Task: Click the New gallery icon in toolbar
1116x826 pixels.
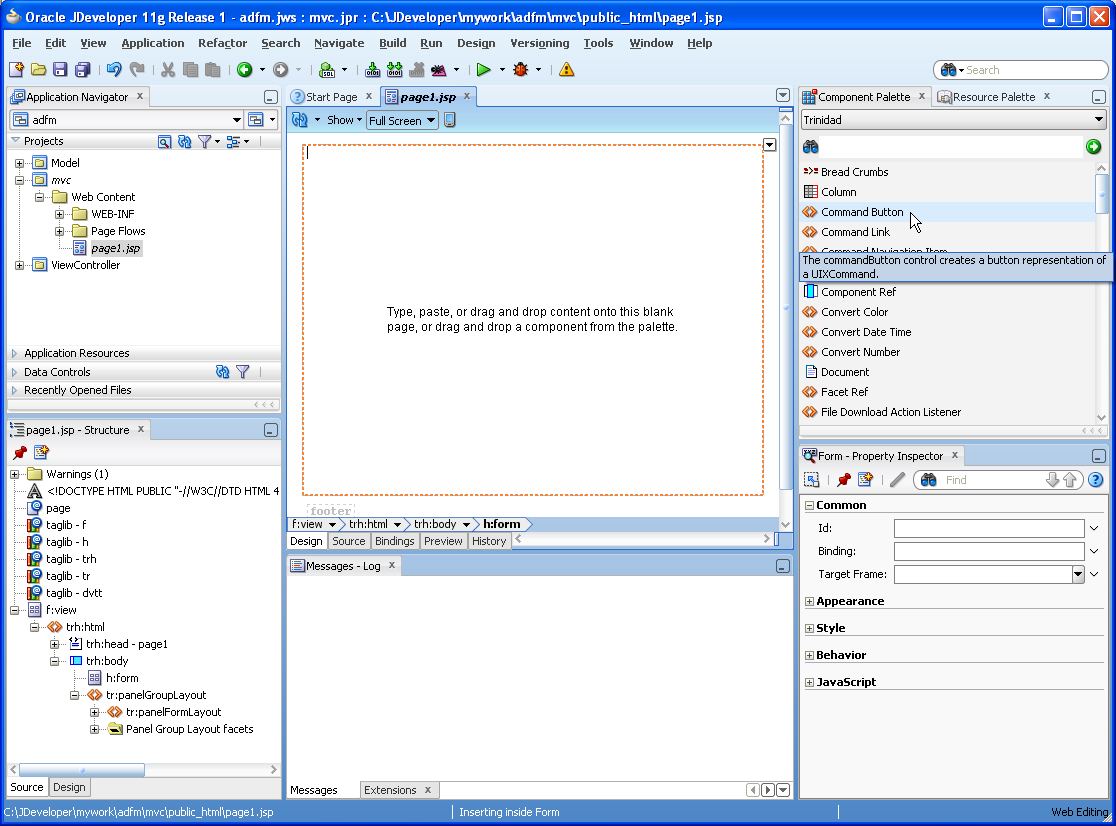Action: click(x=16, y=70)
